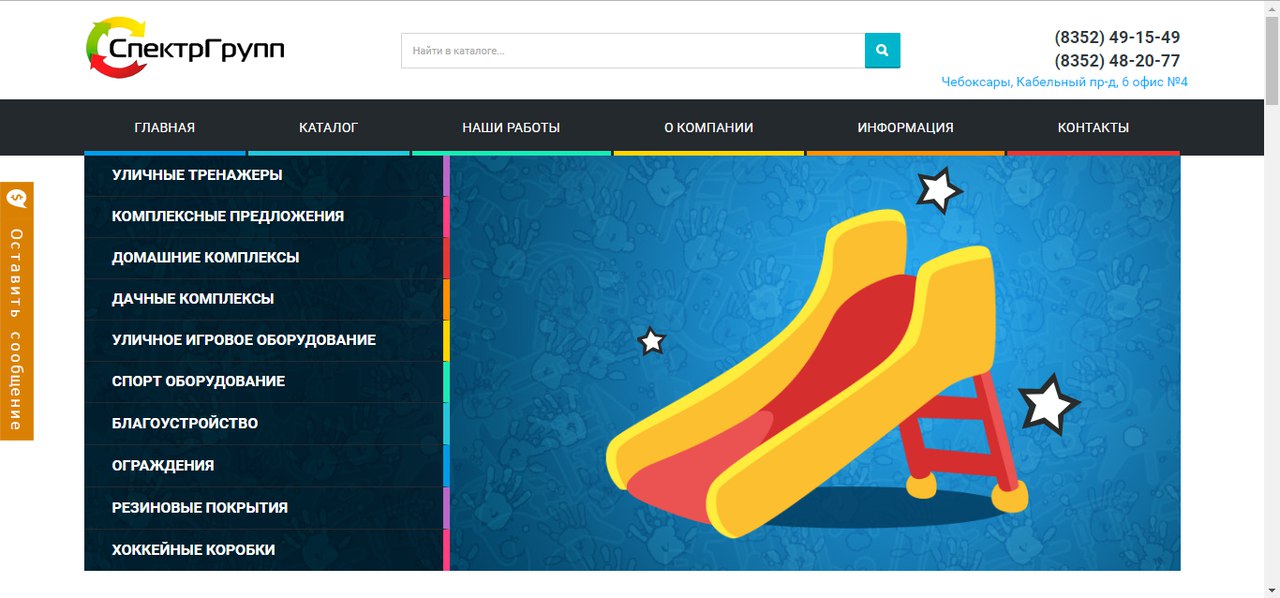Open the Каталог menu item
The height and width of the screenshot is (598, 1280).
tap(328, 127)
